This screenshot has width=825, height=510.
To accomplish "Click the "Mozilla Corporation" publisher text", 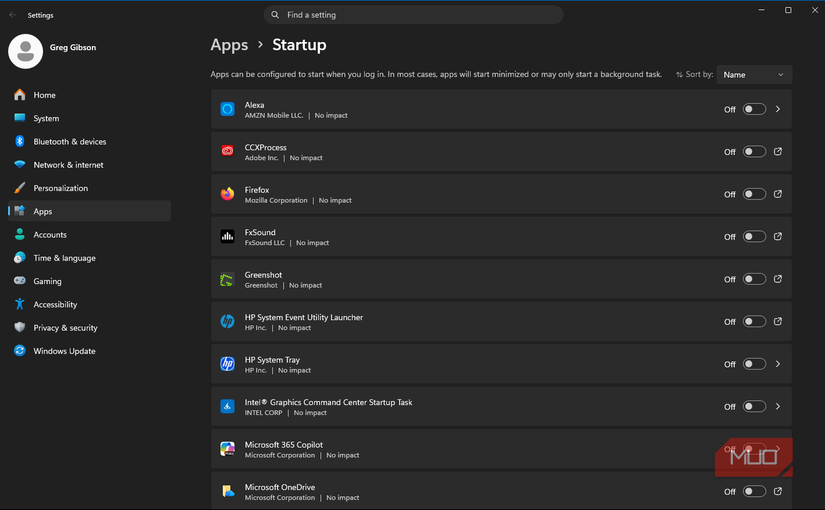I will pos(276,201).
